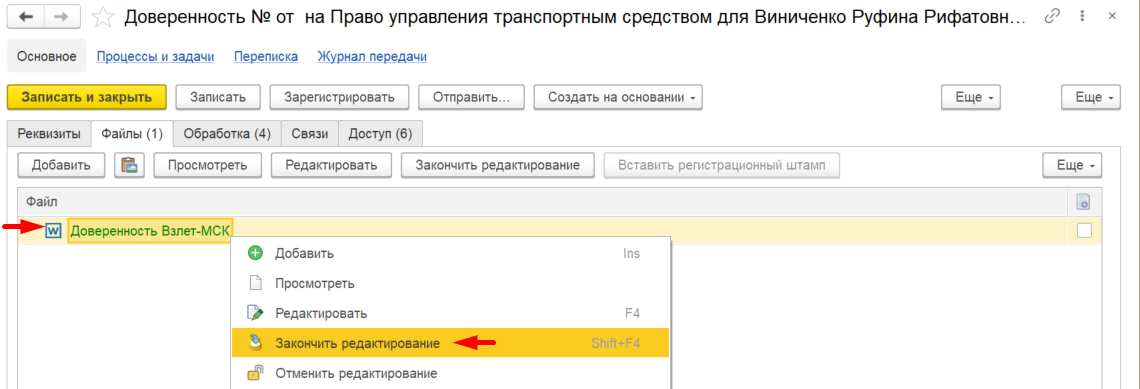
Task: Open Процессы и задачи link
Action: point(156,56)
